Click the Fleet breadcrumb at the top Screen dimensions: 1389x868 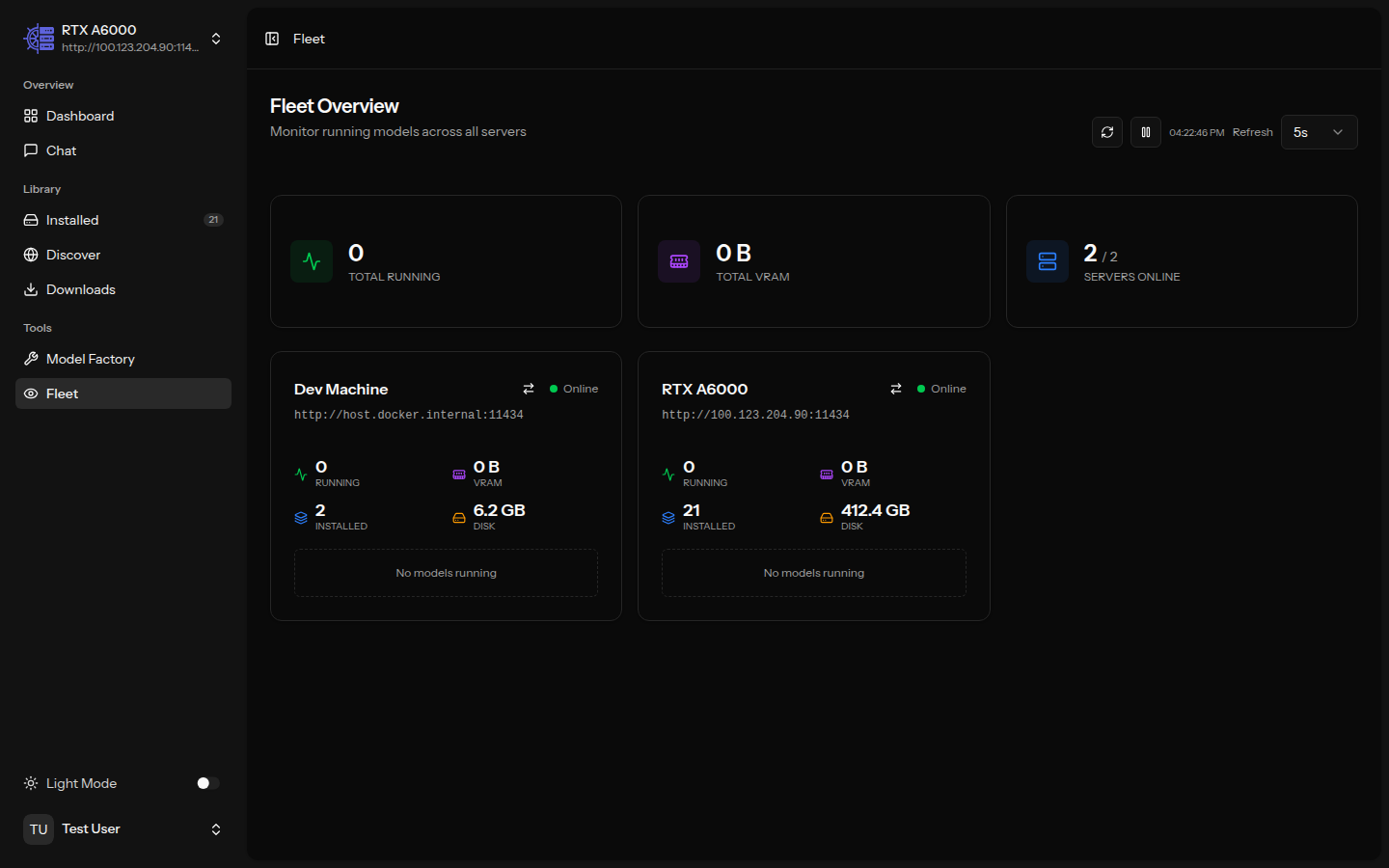point(309,39)
